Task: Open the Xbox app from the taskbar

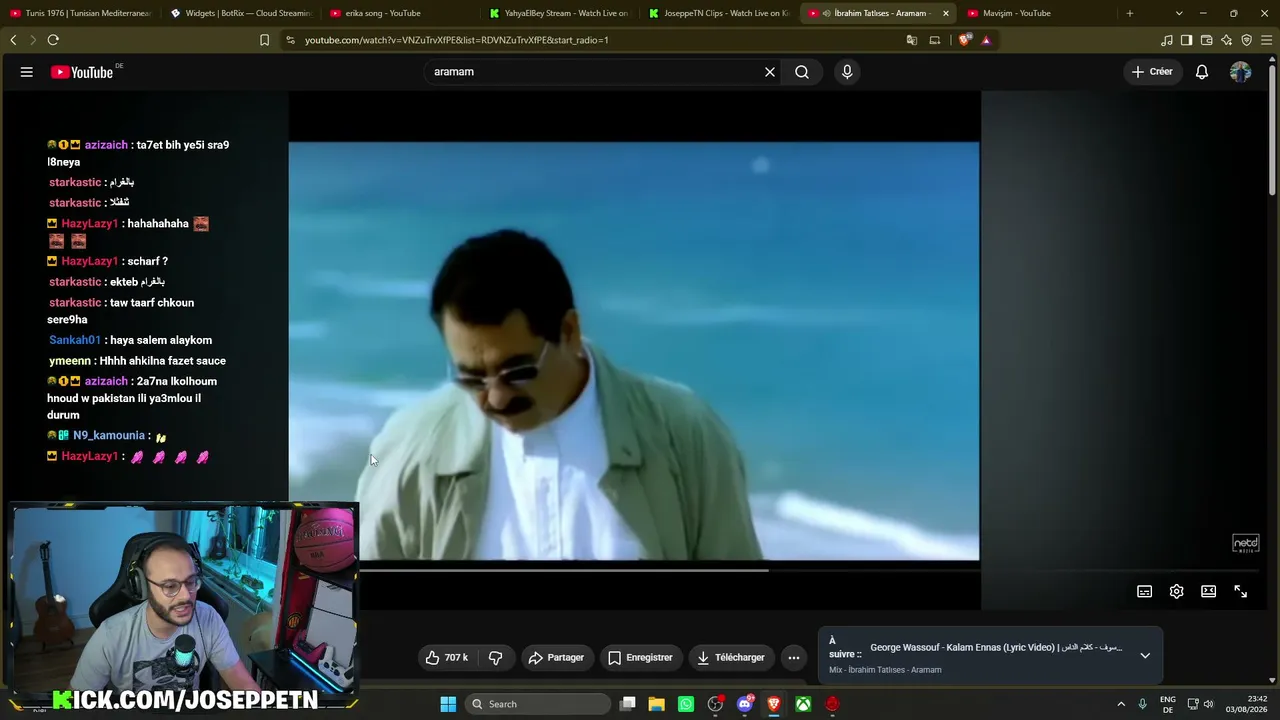Action: pos(803,704)
